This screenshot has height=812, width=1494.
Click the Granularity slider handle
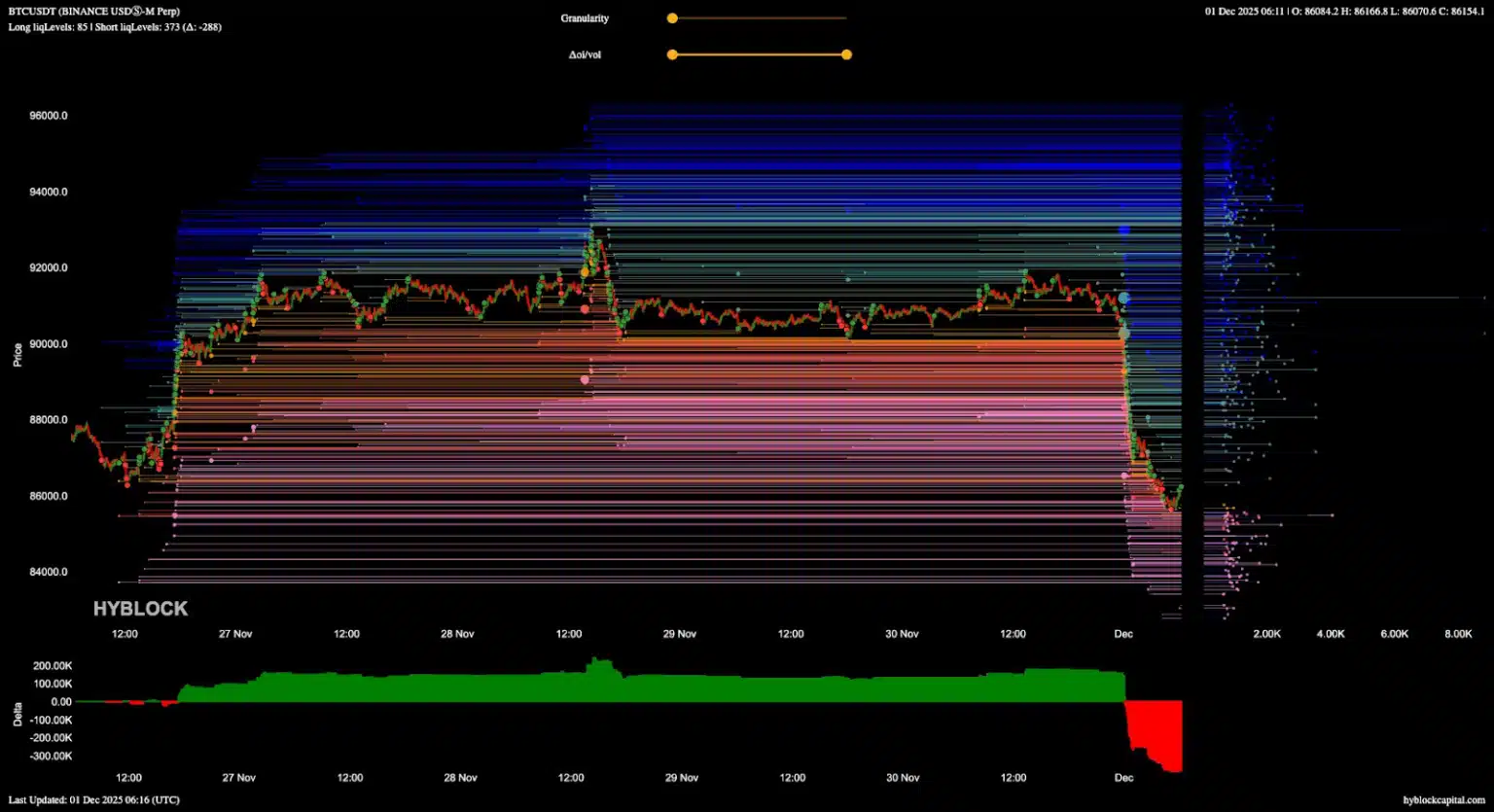[x=672, y=18]
